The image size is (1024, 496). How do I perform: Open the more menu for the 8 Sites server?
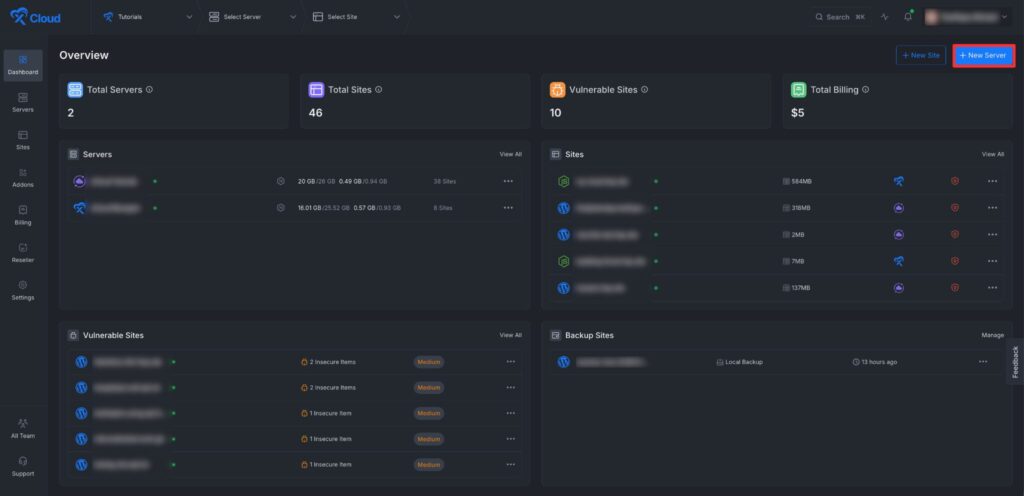[x=509, y=208]
